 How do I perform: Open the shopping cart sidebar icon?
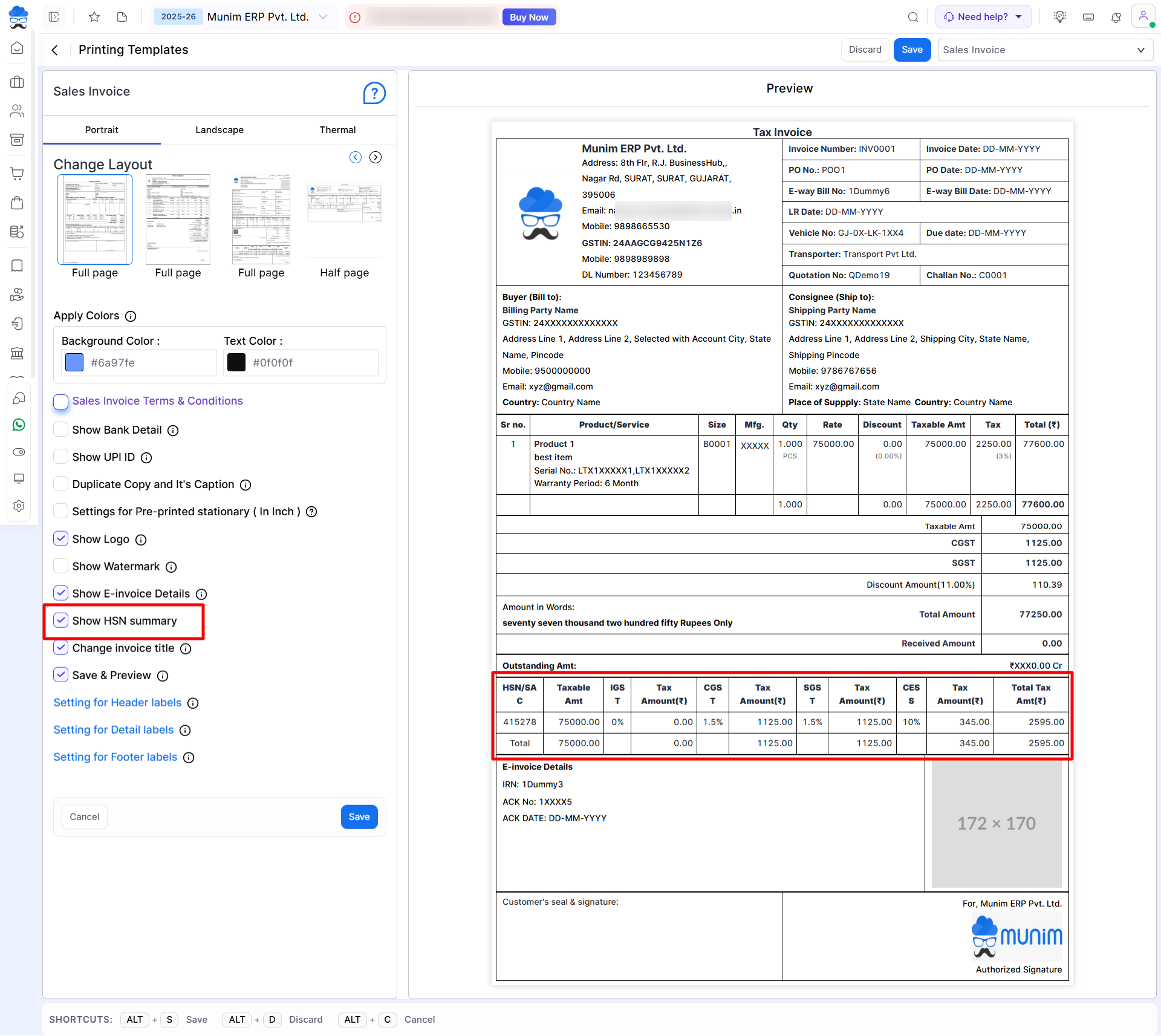pos(18,174)
